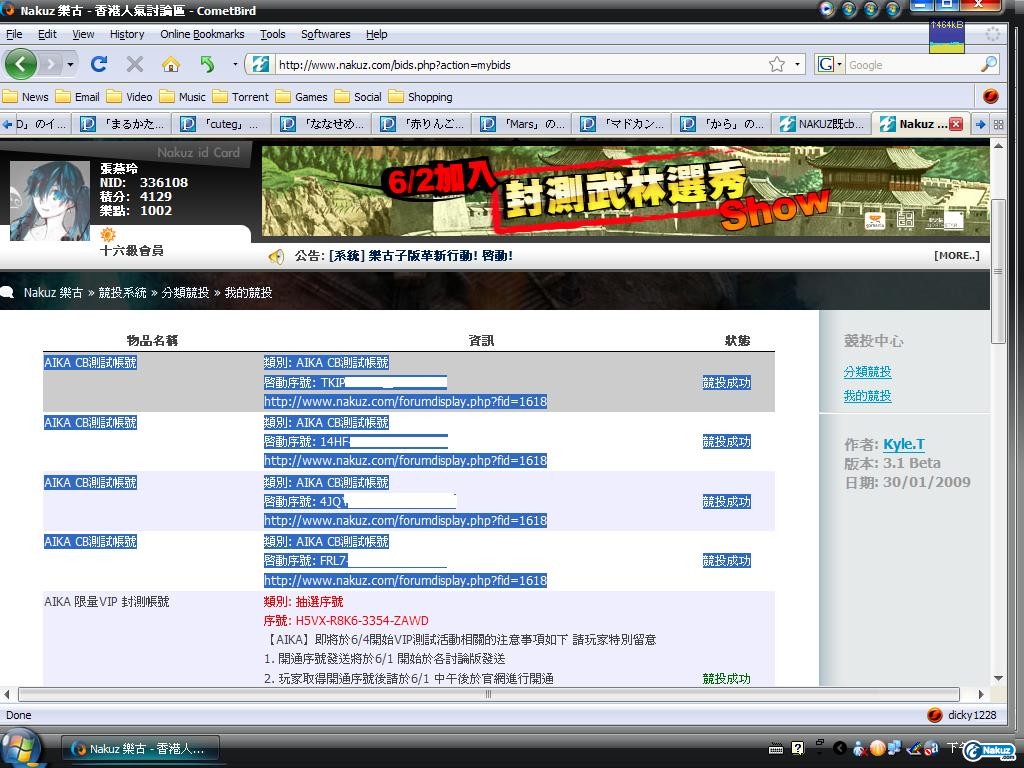The width and height of the screenshot is (1024, 768).
Task: Open the back/forward history dropdown arrow
Action: 69,65
